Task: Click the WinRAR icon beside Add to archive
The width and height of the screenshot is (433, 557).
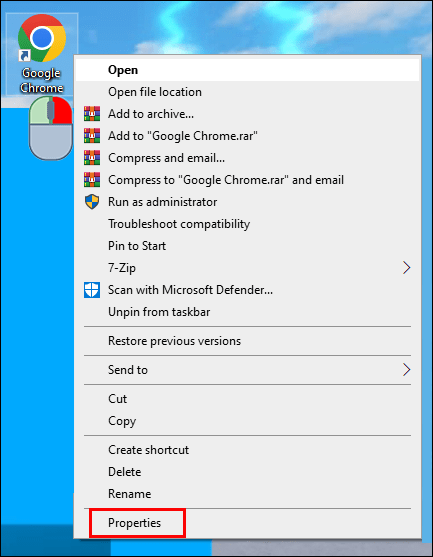Action: pos(92,114)
